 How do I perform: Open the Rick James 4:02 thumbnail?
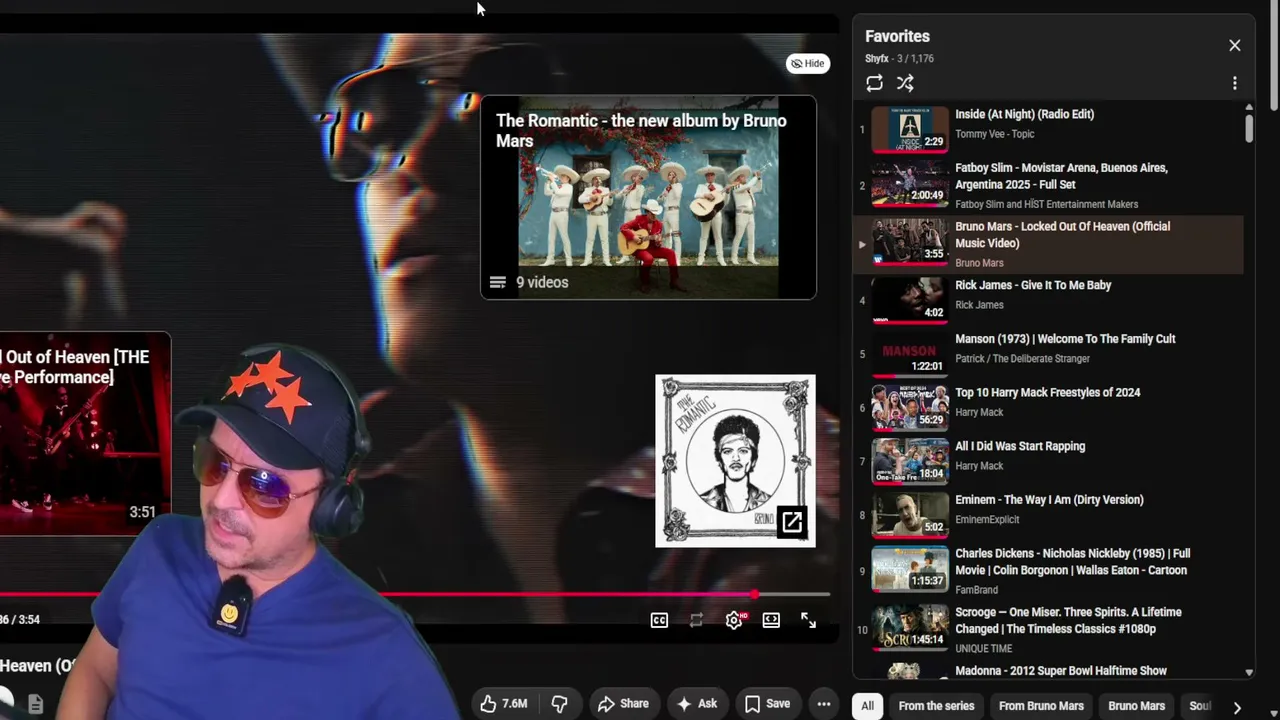[x=910, y=300]
